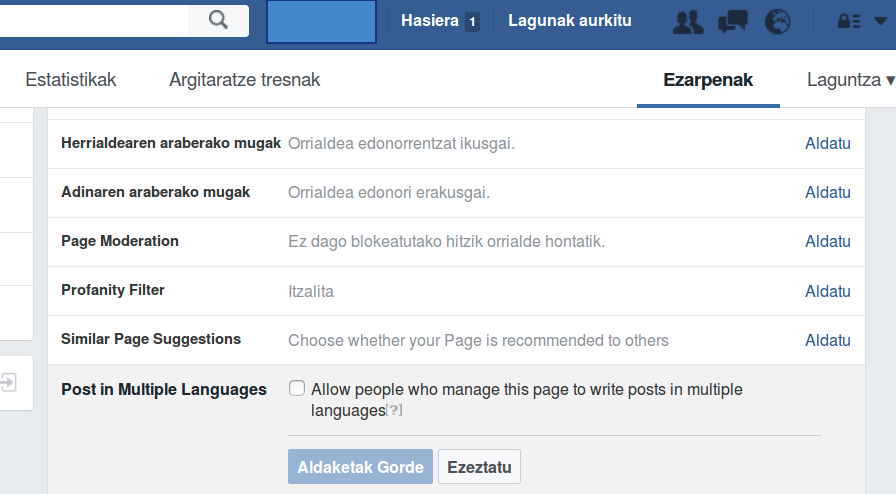This screenshot has width=896, height=494.
Task: Edit Similar Page Suggestions via Aldatu
Action: [x=827, y=340]
